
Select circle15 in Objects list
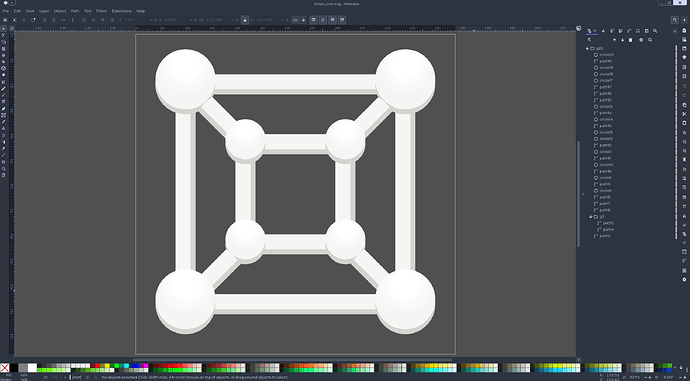click(x=606, y=106)
